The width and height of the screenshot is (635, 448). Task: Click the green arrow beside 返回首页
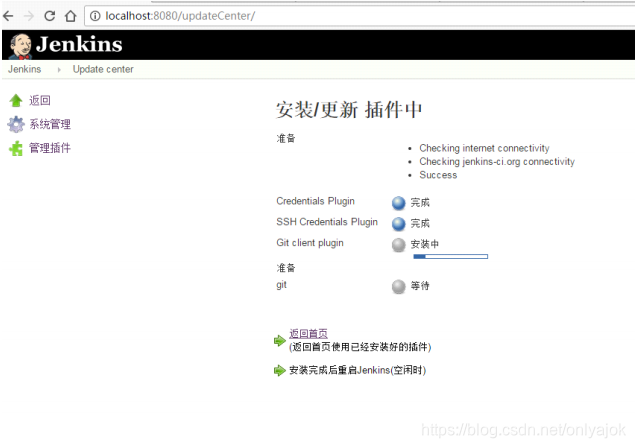279,341
